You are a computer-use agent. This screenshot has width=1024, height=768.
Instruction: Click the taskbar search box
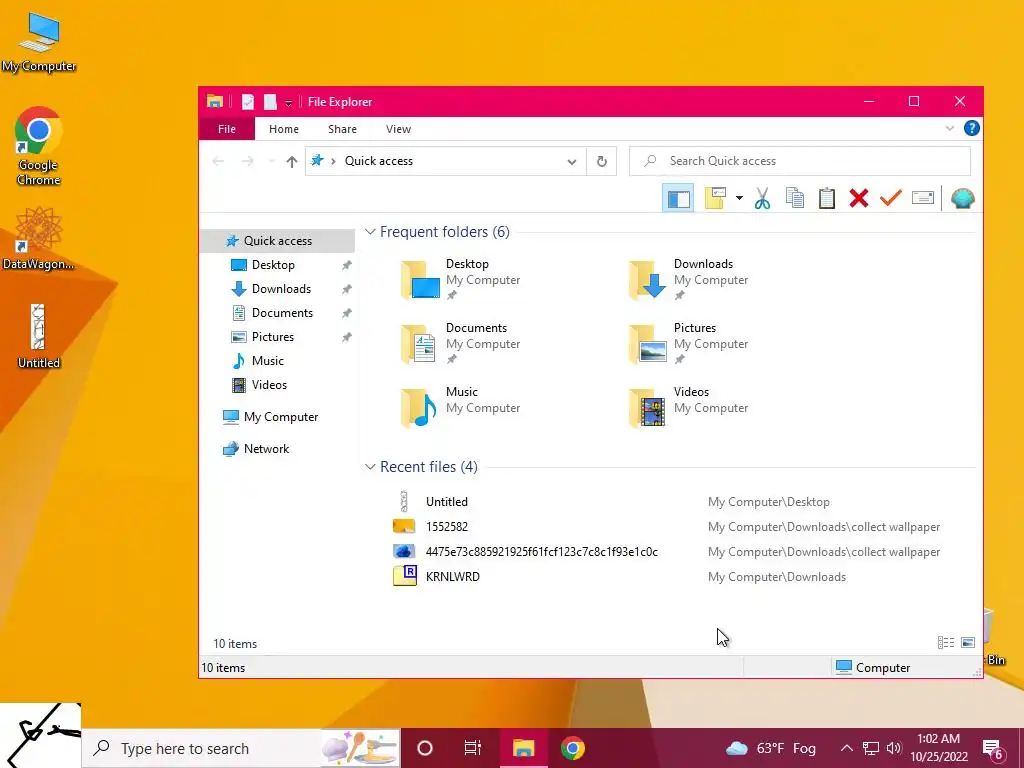click(240, 748)
